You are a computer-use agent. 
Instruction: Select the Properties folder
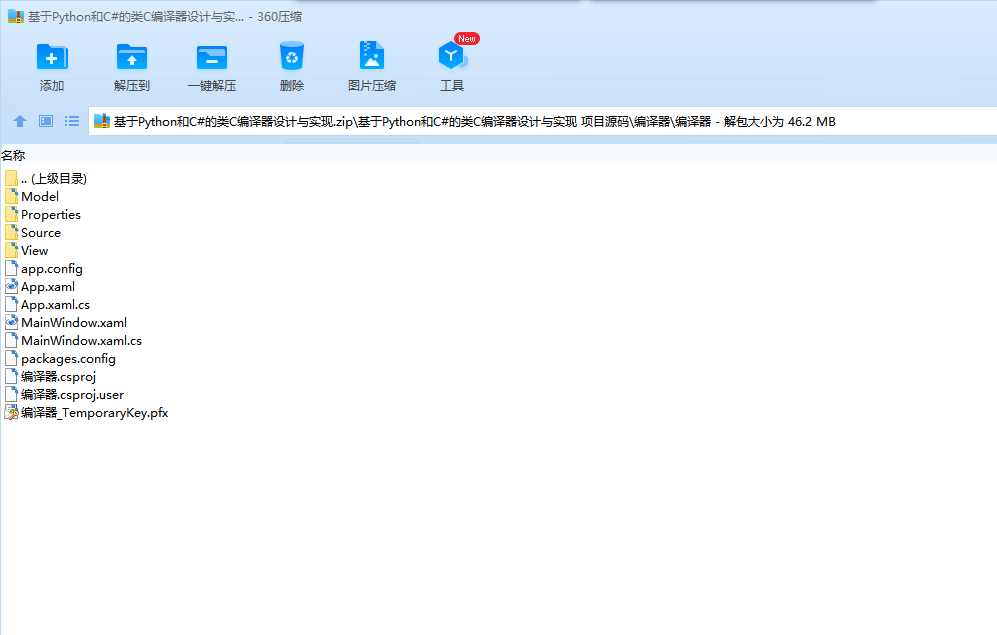click(43, 215)
